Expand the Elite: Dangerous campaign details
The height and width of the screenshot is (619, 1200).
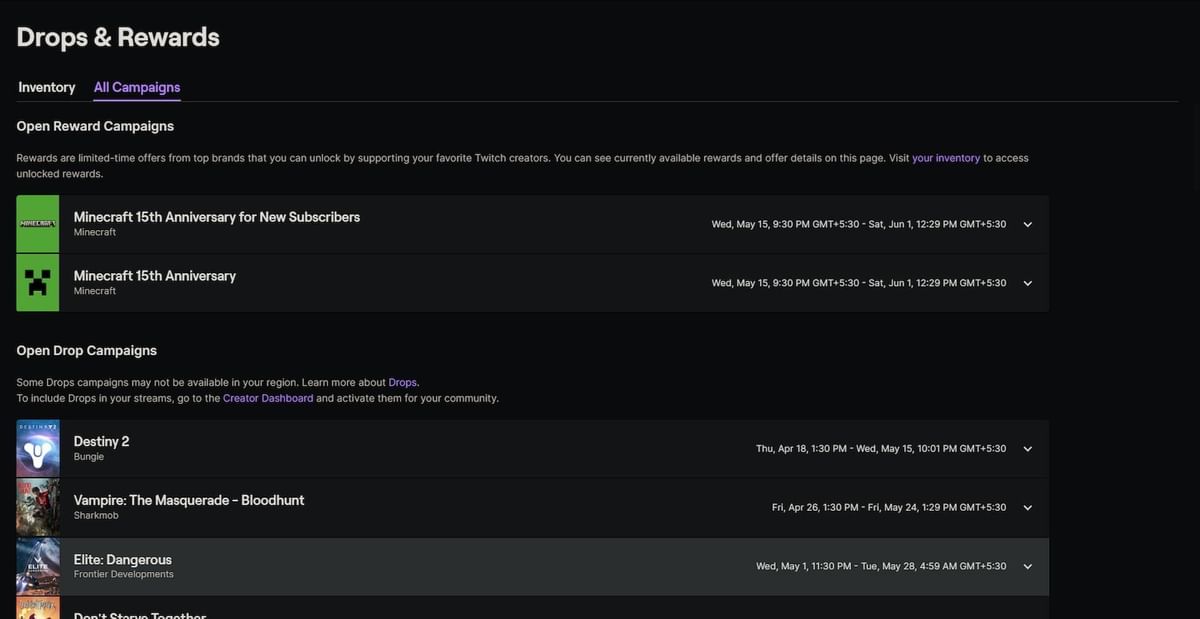coord(1027,565)
